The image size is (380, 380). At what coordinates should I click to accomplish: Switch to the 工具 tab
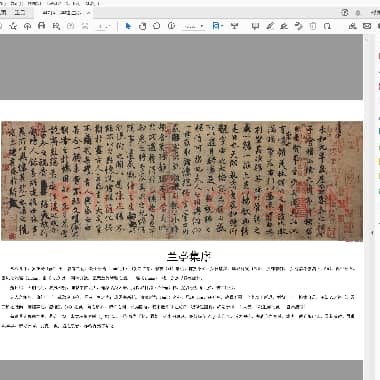(x=19, y=13)
